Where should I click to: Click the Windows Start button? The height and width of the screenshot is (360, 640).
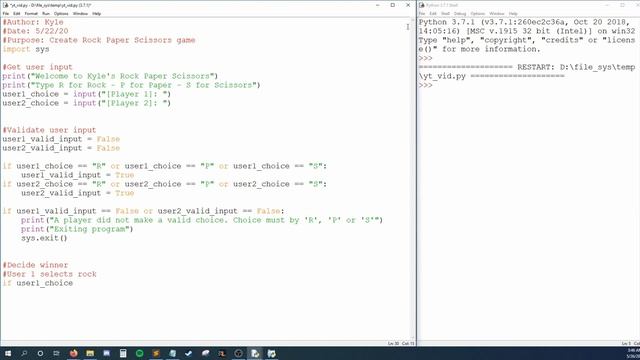(8, 353)
